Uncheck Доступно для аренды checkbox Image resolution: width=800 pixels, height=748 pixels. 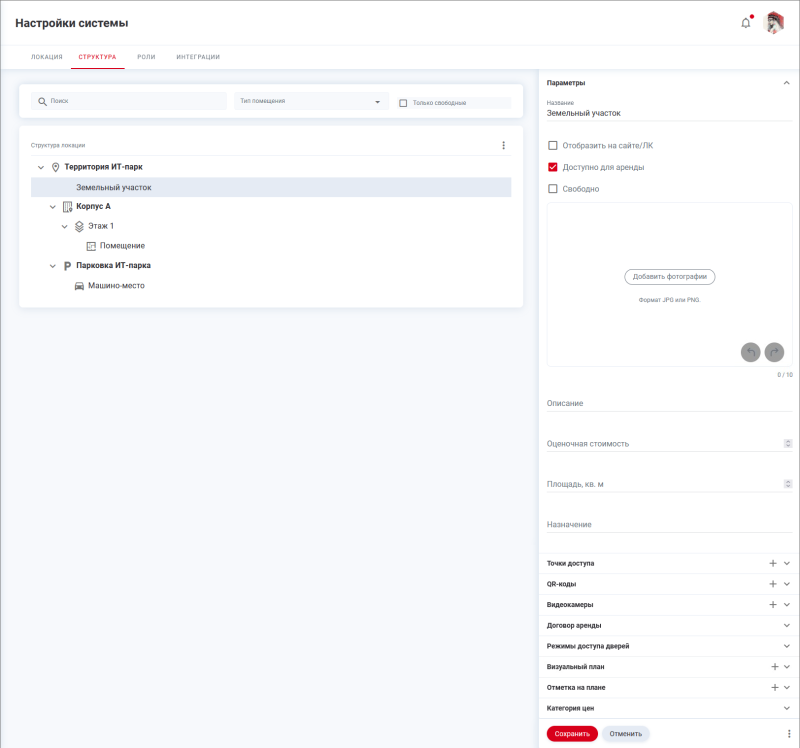point(553,167)
